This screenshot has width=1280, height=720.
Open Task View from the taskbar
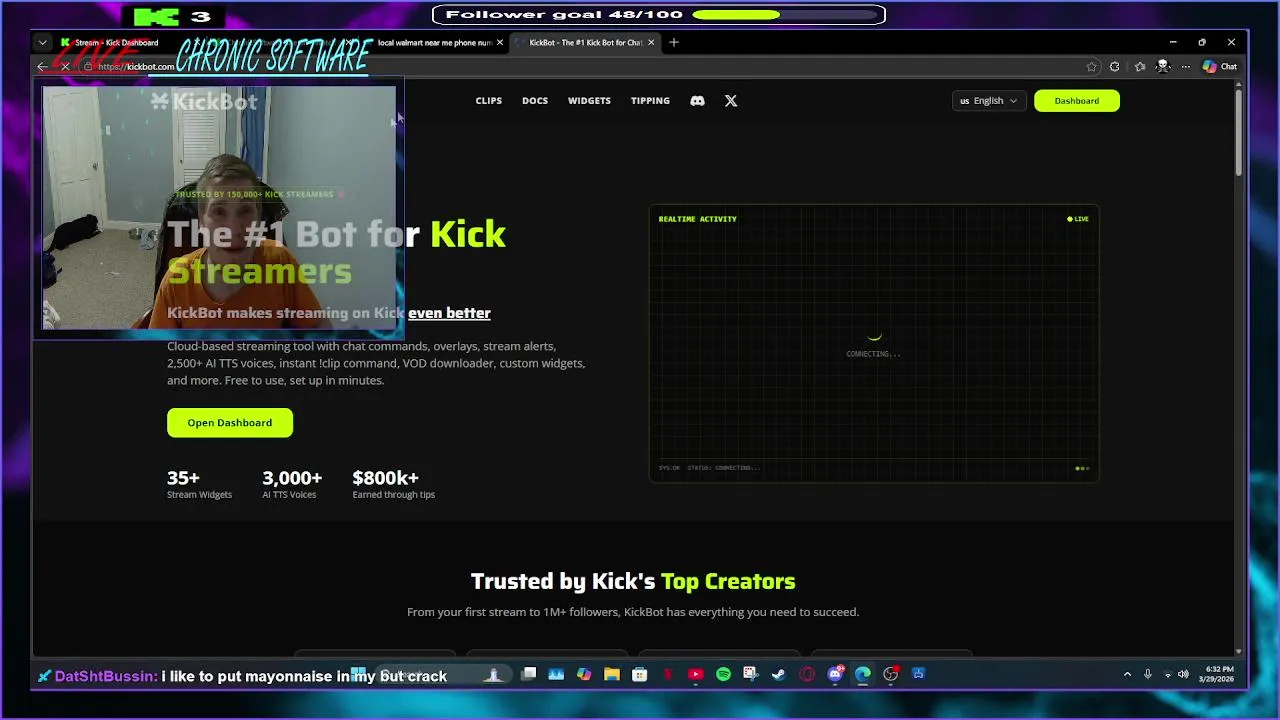(528, 675)
